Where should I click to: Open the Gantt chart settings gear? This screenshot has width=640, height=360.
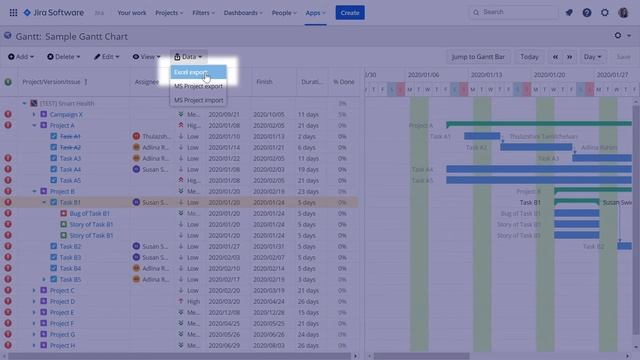[618, 36]
